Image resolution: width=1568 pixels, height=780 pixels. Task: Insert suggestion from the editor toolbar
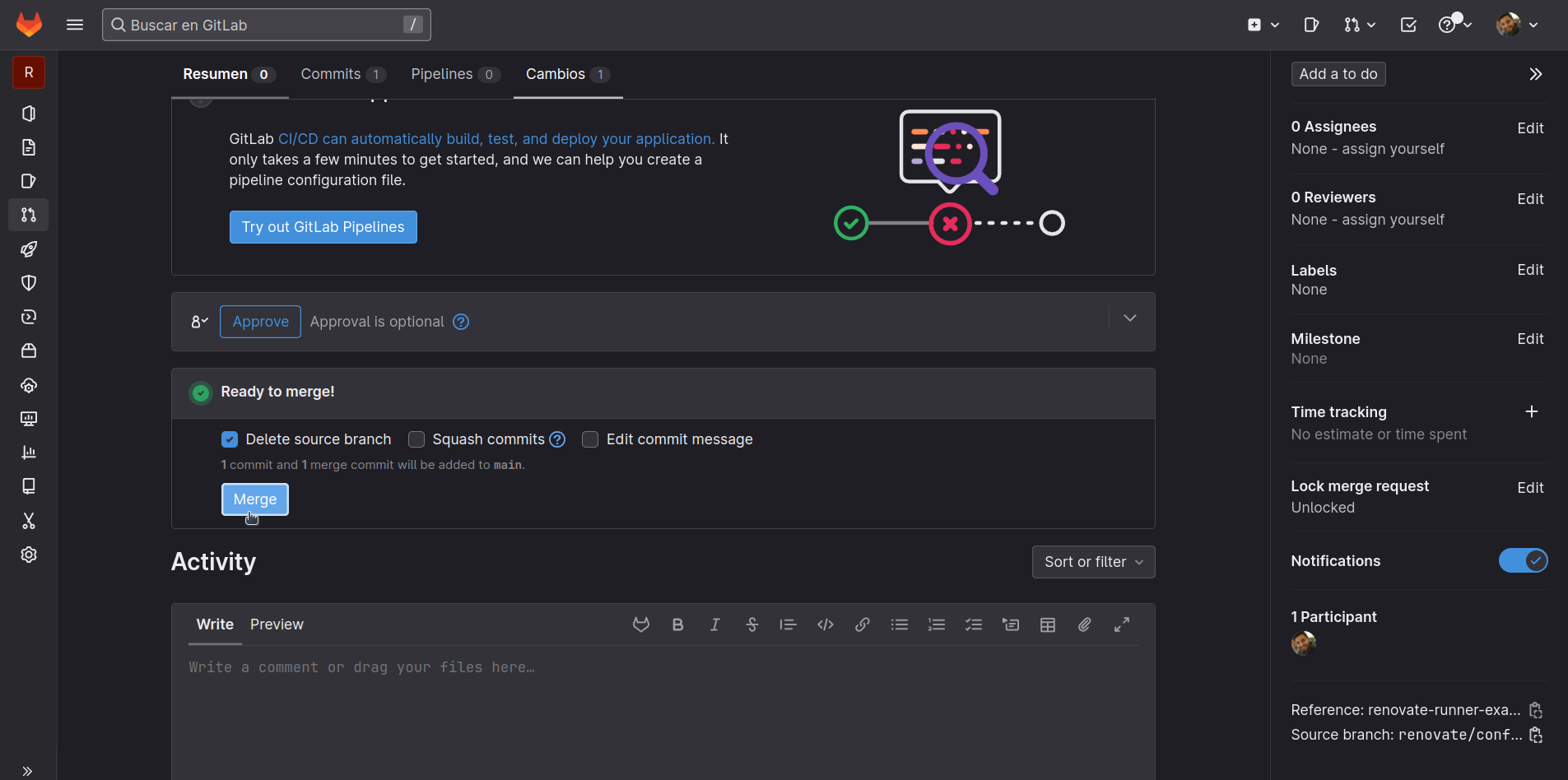click(x=641, y=624)
